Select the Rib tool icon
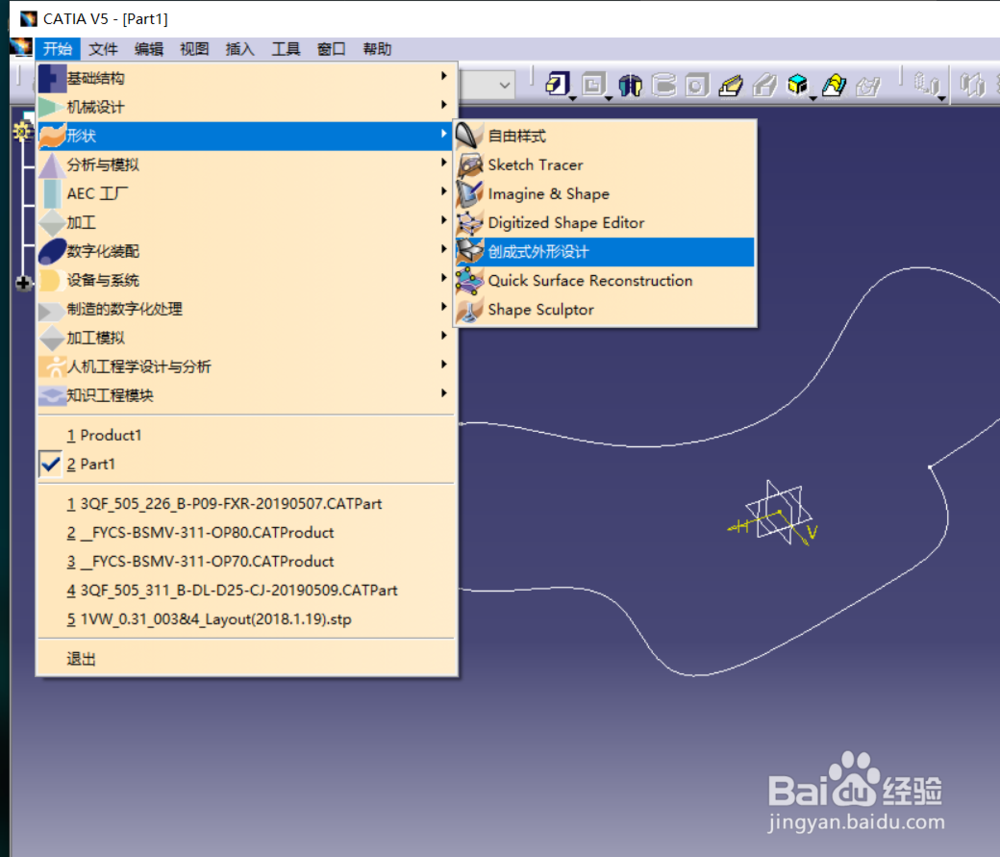Screen dimensions: 1000x857 pyautogui.click(x=731, y=85)
